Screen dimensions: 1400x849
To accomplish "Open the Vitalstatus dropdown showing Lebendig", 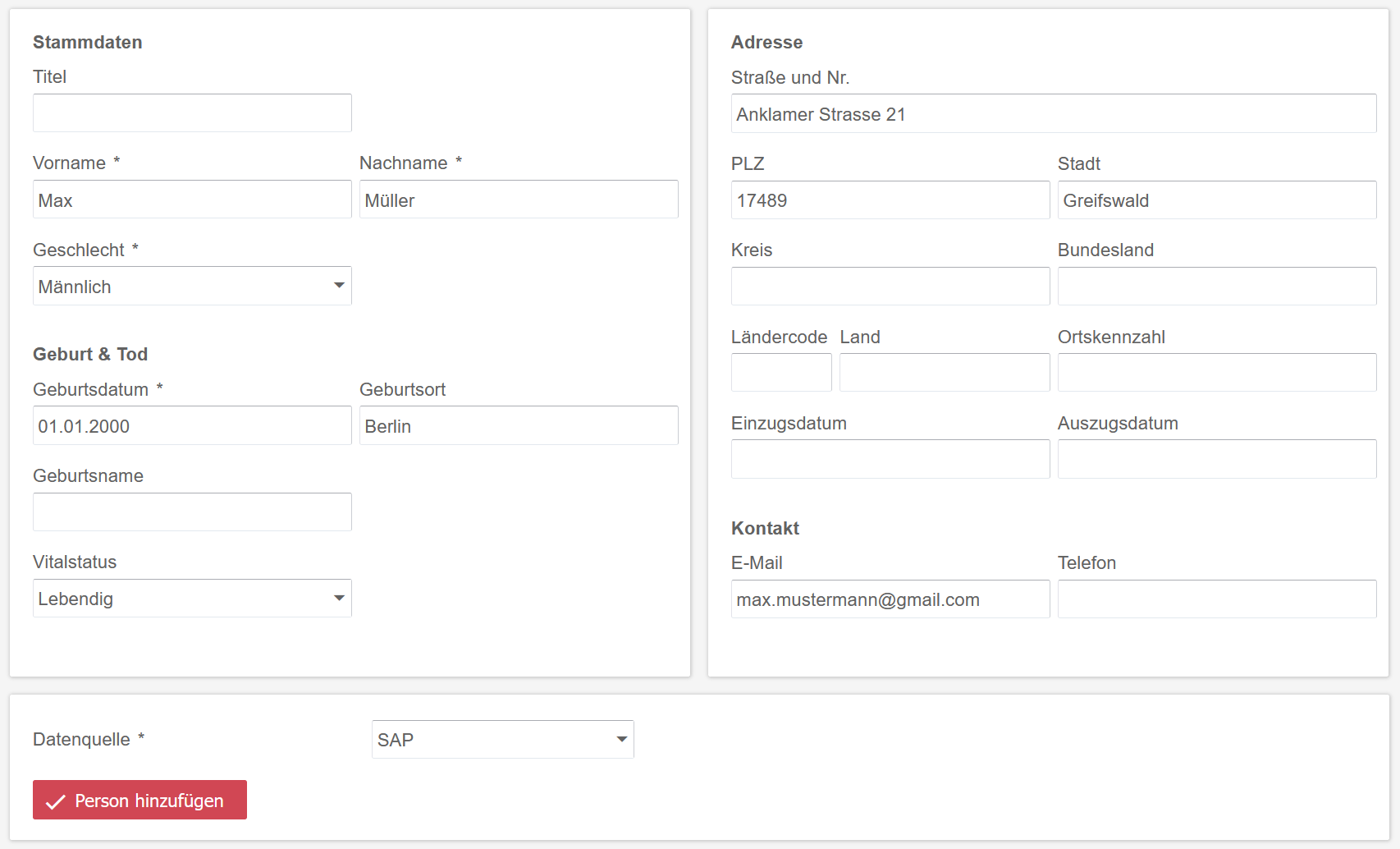I will (x=192, y=598).
